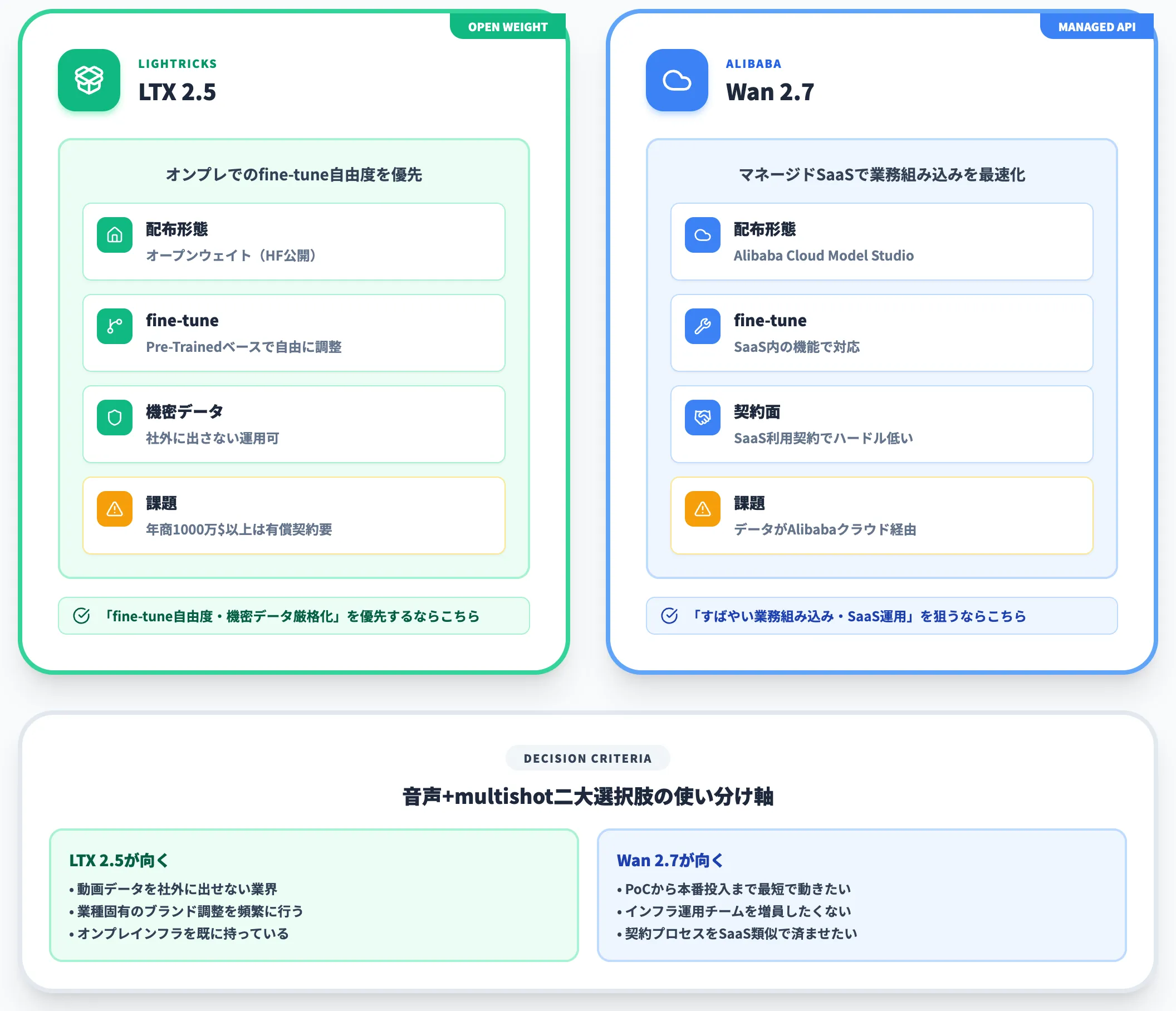Viewport: 1176px width, 1011px height.
Task: Click the 機密データ card title
Action: click(x=184, y=411)
